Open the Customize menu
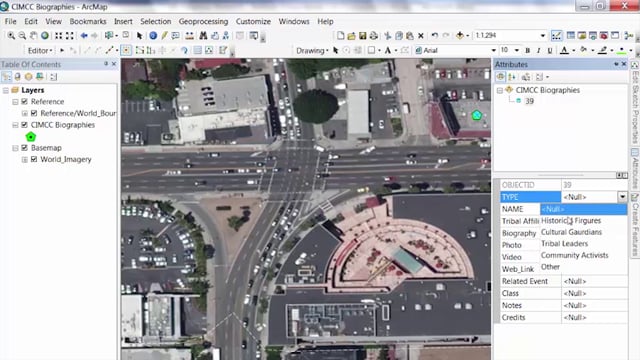The height and width of the screenshot is (360, 640). point(253,21)
